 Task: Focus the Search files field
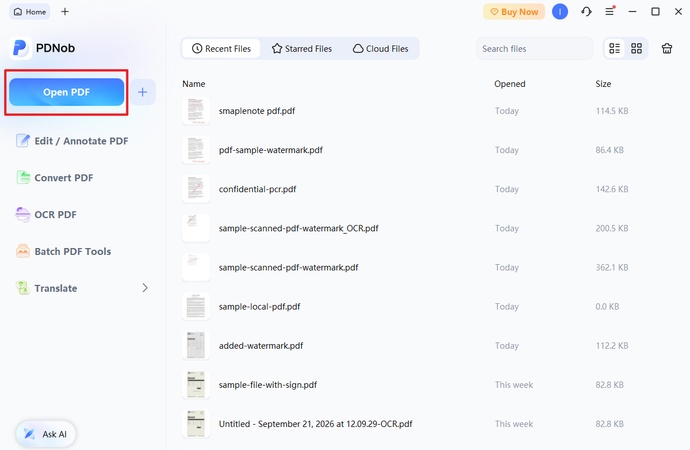tap(534, 48)
